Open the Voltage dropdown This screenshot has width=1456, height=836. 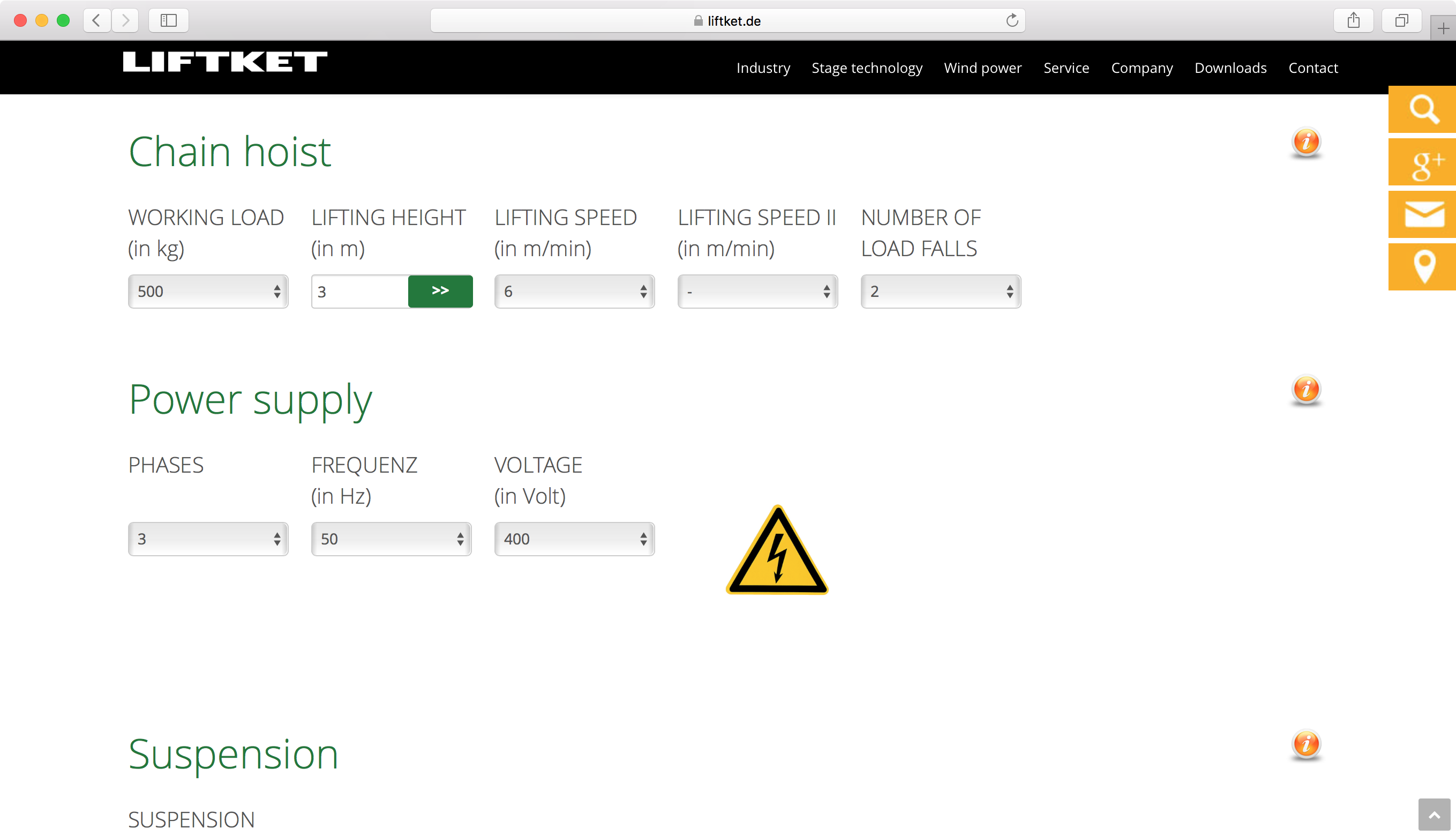(x=574, y=539)
